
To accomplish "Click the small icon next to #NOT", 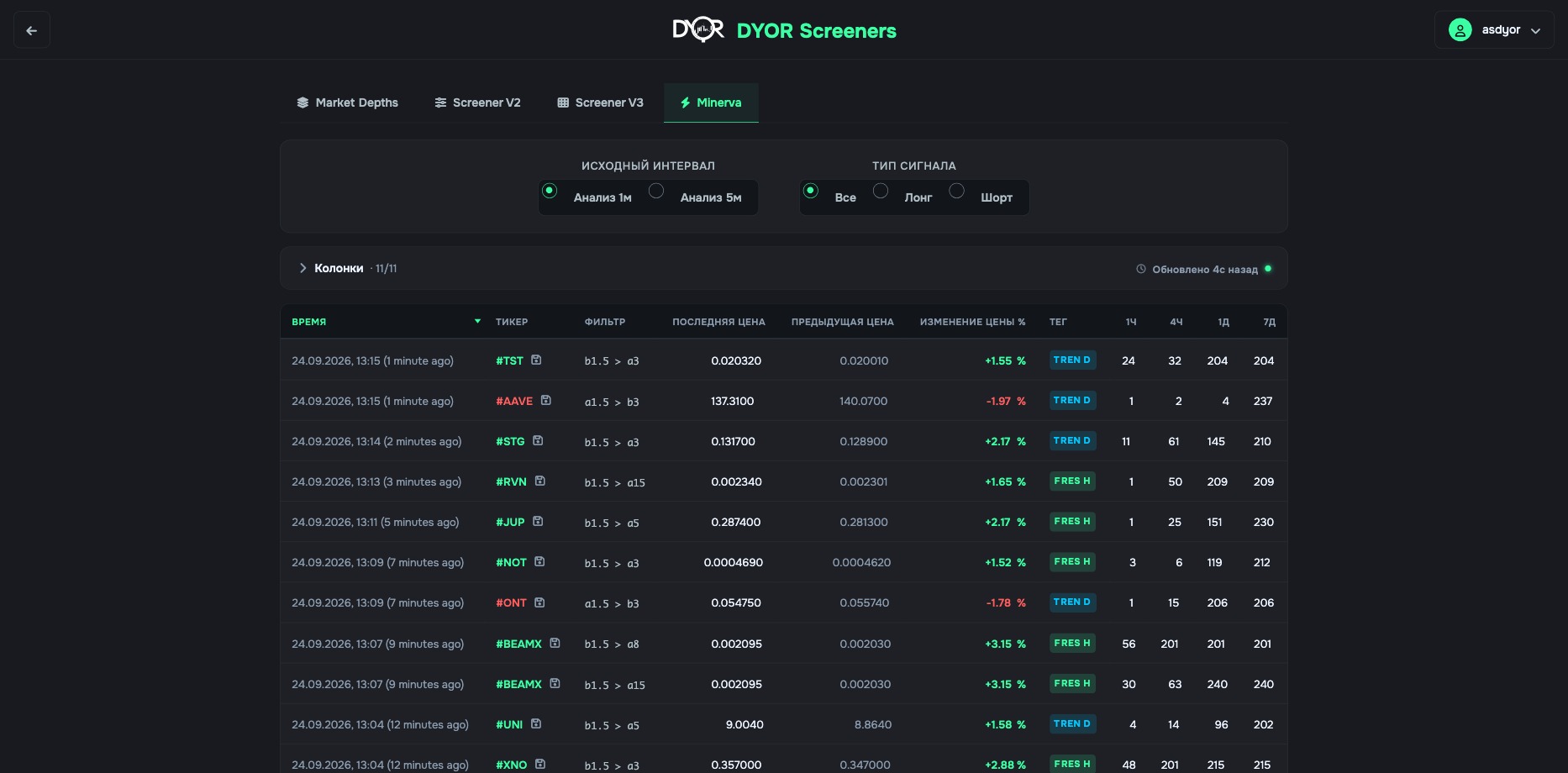I will click(539, 561).
